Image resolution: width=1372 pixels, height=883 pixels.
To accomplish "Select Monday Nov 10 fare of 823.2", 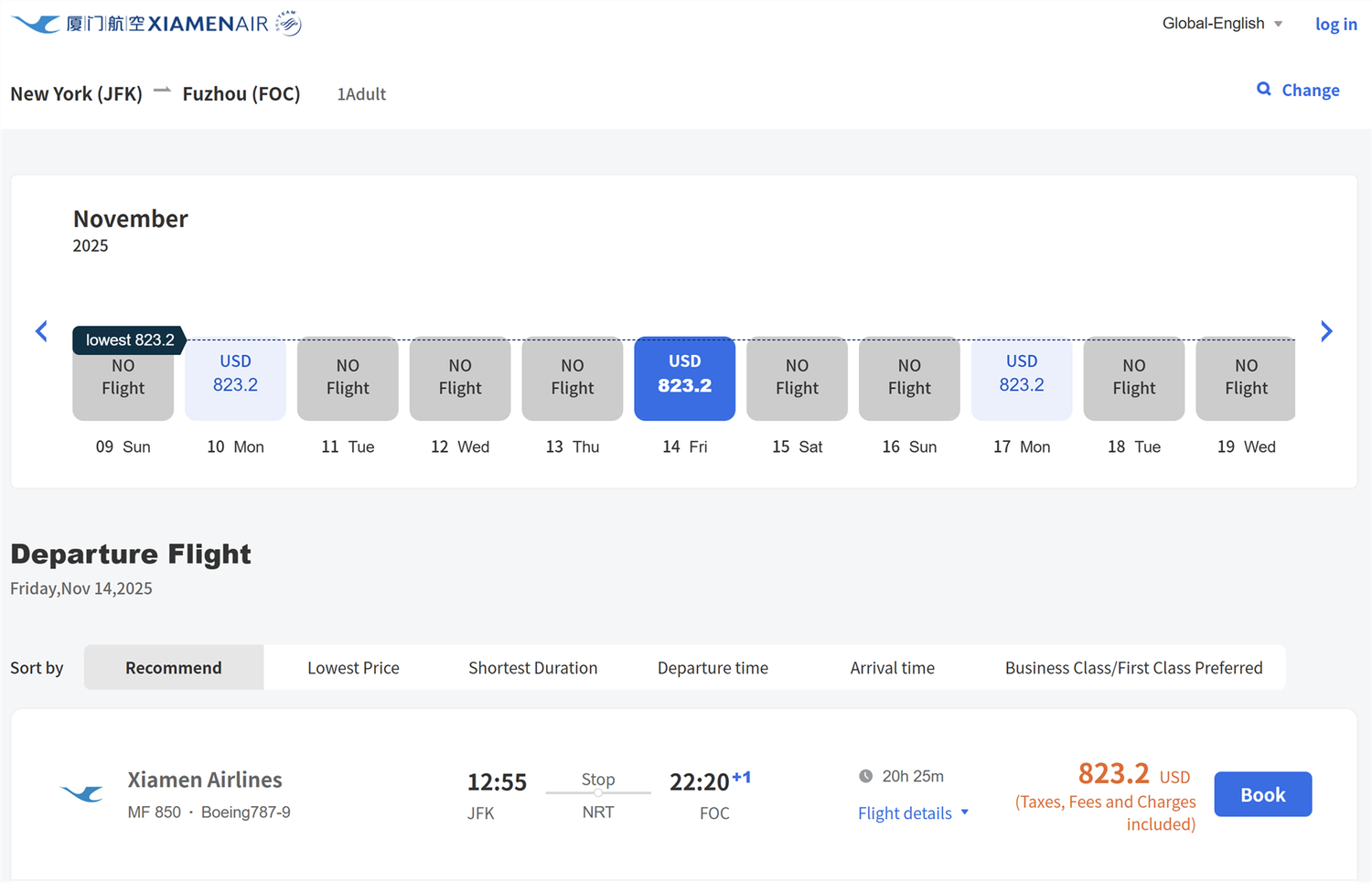I will tap(235, 378).
